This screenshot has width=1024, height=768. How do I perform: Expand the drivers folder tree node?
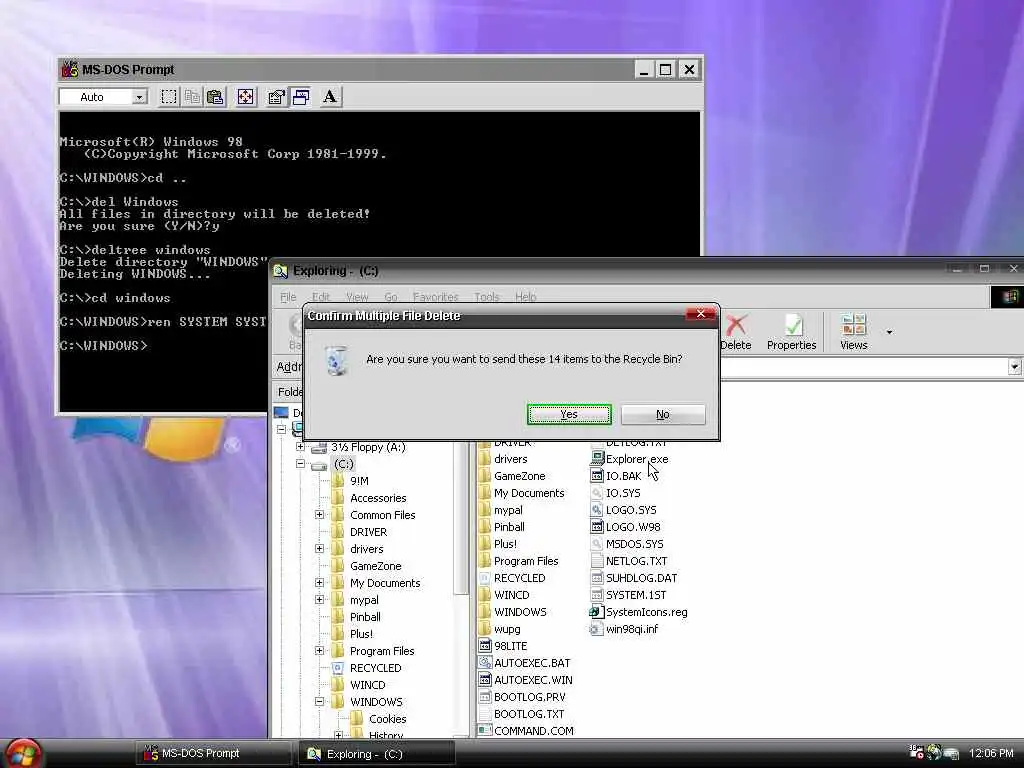click(319, 549)
